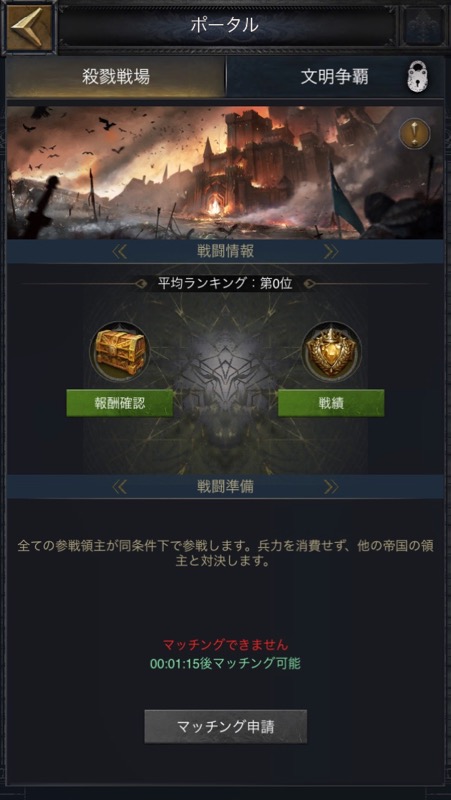Image resolution: width=451 pixels, height=800 pixels.
Task: Tap the 00:01:15後マッチング可能 countdown text
Action: click(x=225, y=664)
